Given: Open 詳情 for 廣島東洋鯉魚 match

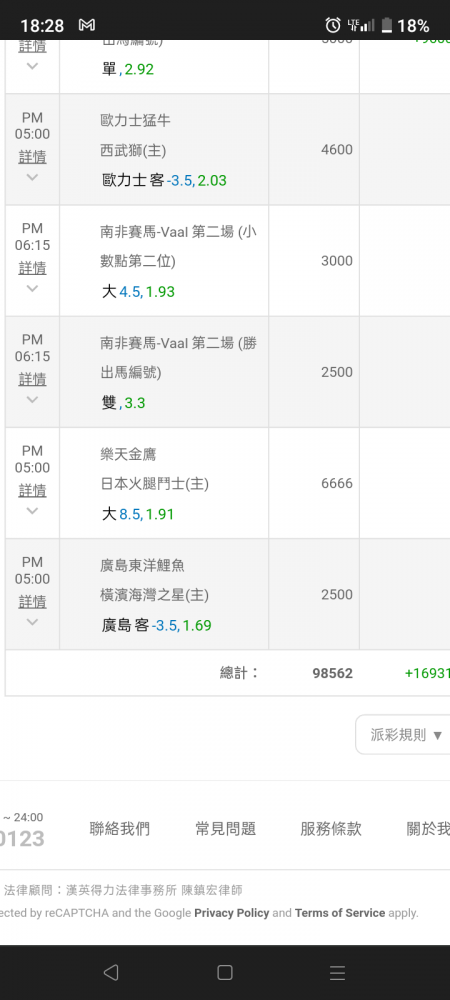Looking at the screenshot, I should tap(32, 601).
